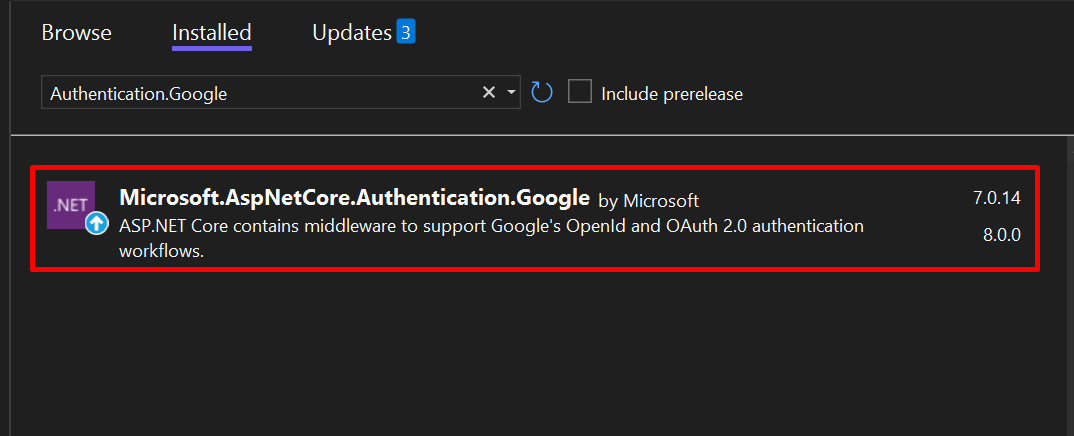
Task: Click the available version 8.0.0
Action: [1001, 235]
